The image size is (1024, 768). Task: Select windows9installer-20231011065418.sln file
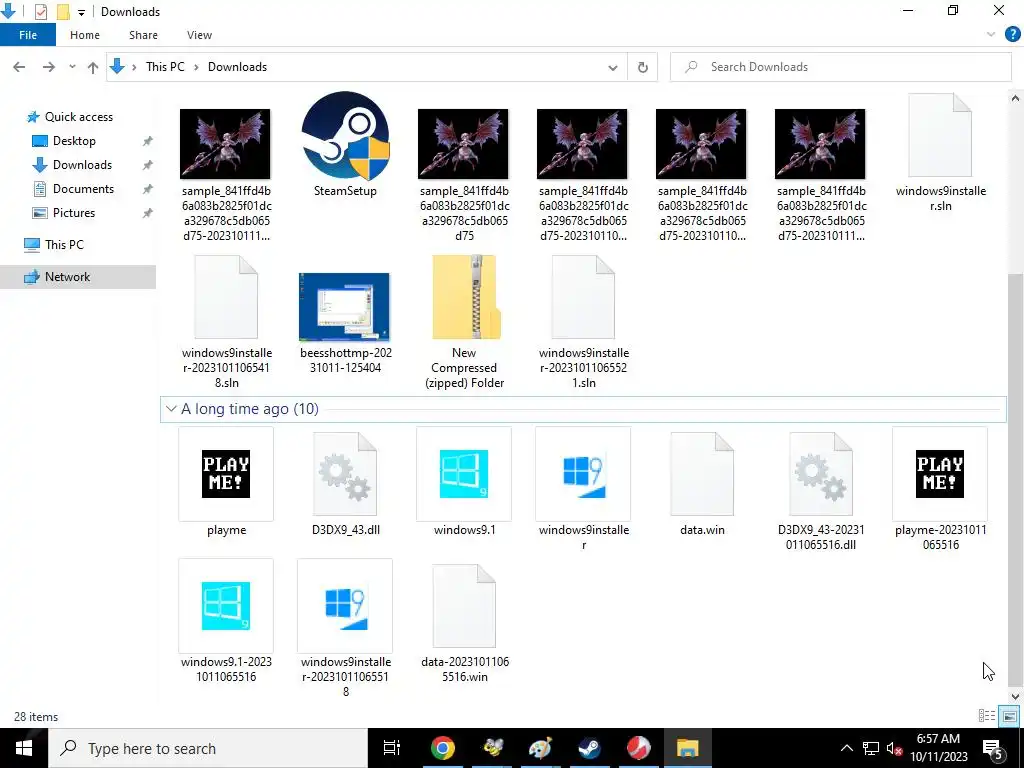[227, 321]
